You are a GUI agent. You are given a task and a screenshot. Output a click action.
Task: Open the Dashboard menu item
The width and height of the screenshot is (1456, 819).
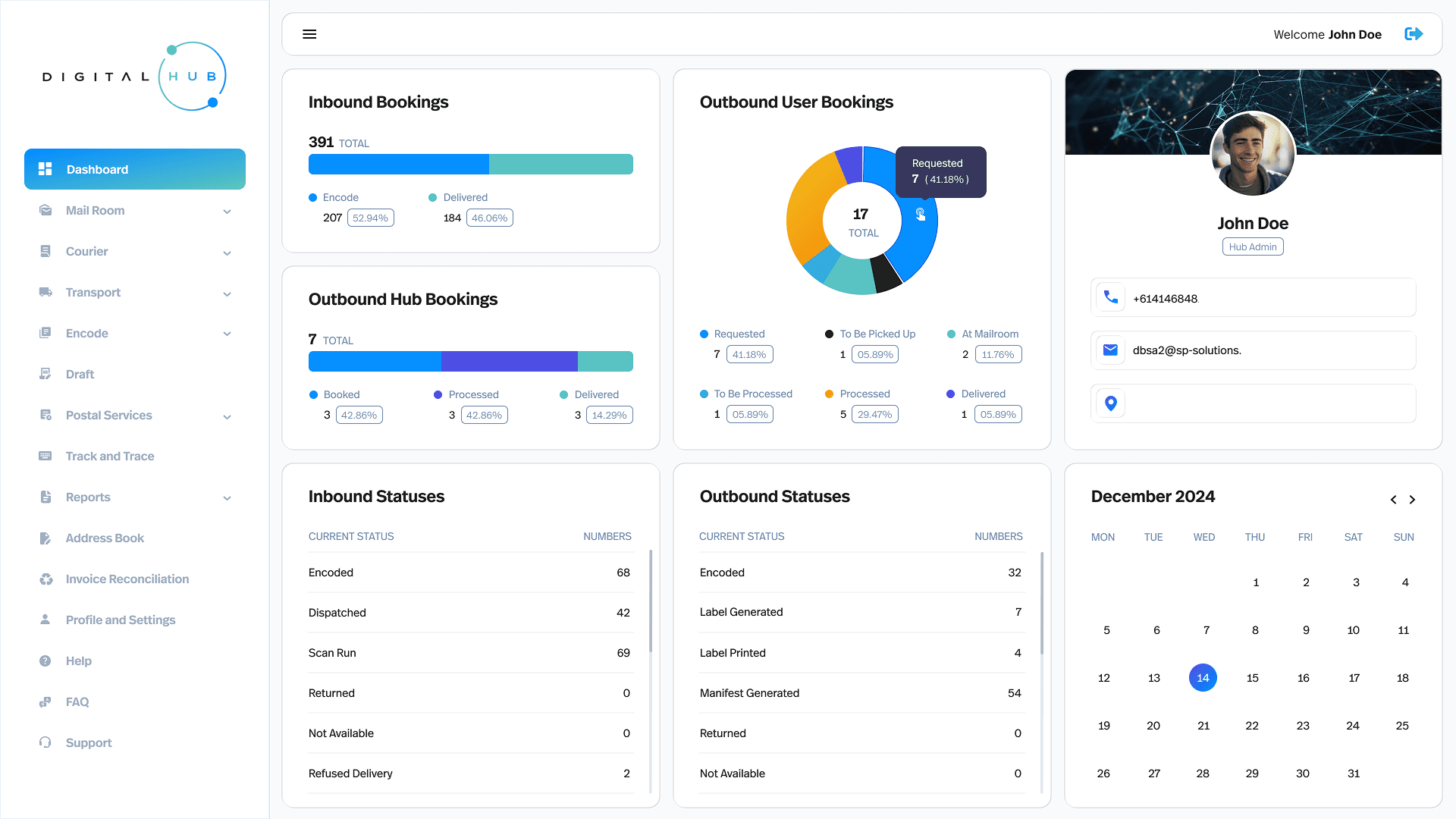pos(135,169)
